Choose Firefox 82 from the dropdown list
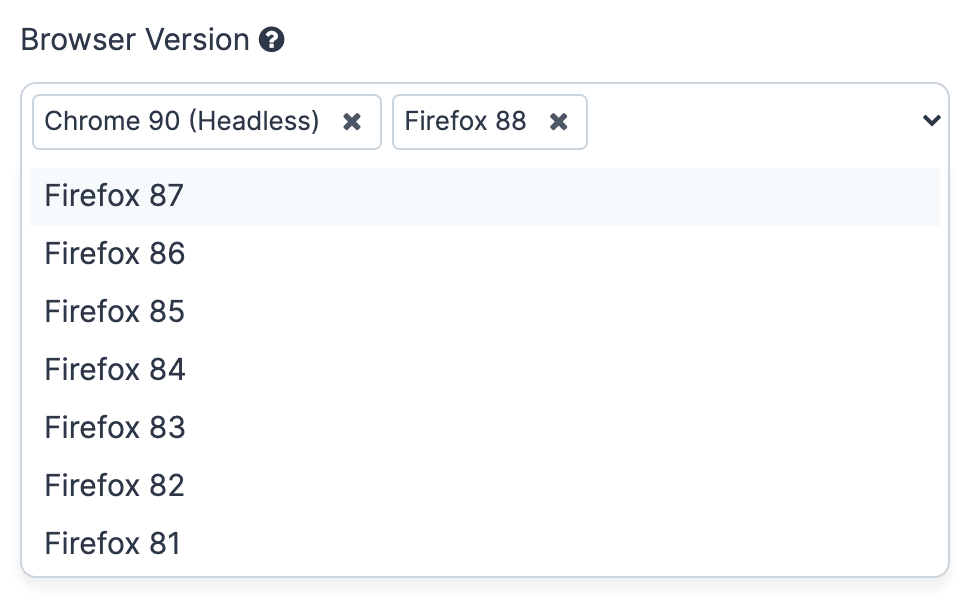The height and width of the screenshot is (608, 972). pos(114,485)
